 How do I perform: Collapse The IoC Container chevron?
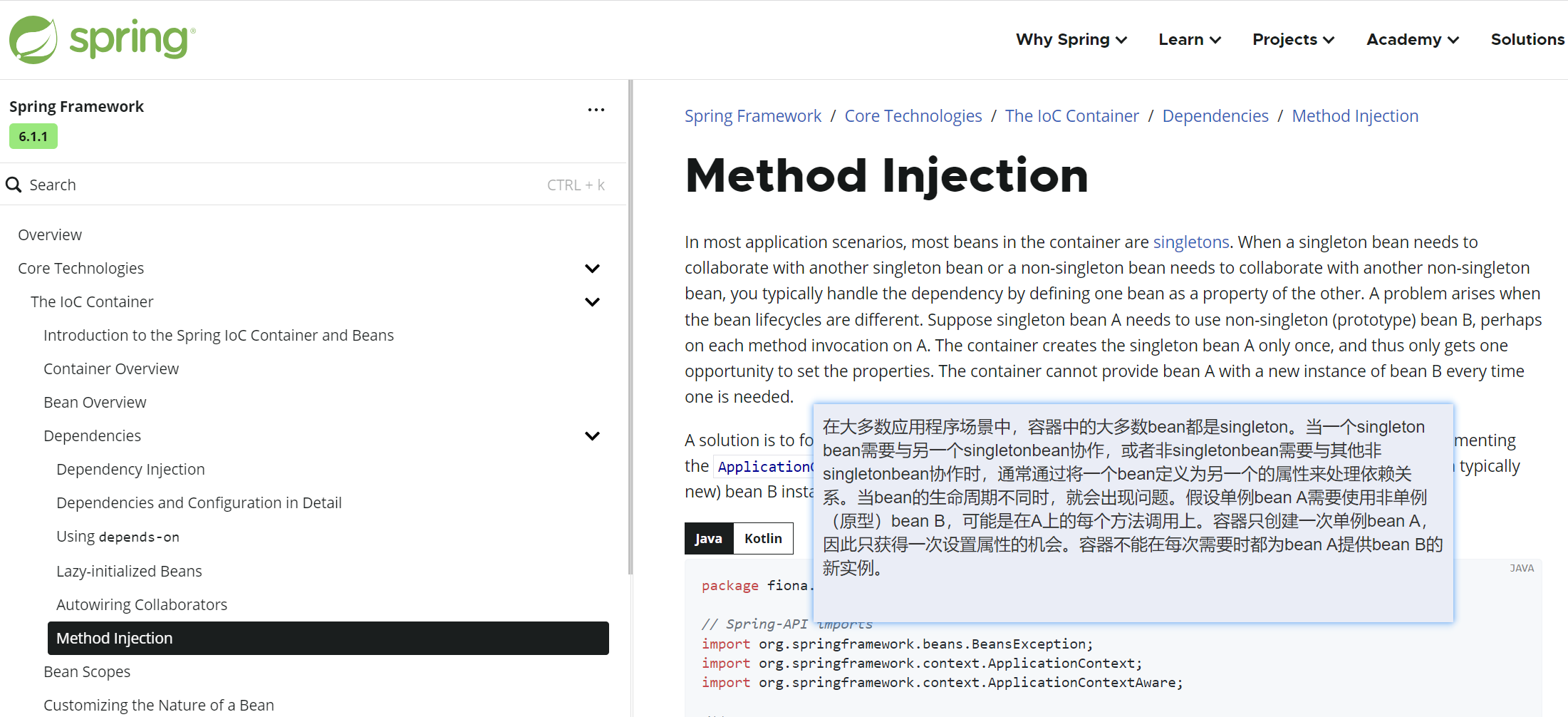coord(592,302)
